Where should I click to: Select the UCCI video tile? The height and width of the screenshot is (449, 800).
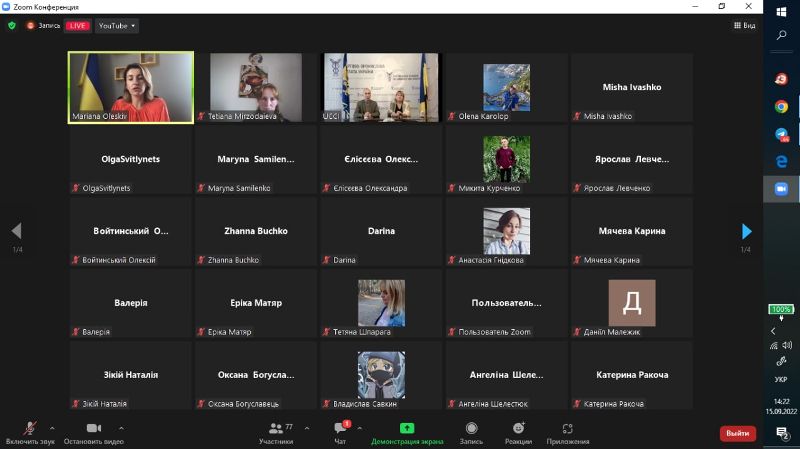click(381, 87)
